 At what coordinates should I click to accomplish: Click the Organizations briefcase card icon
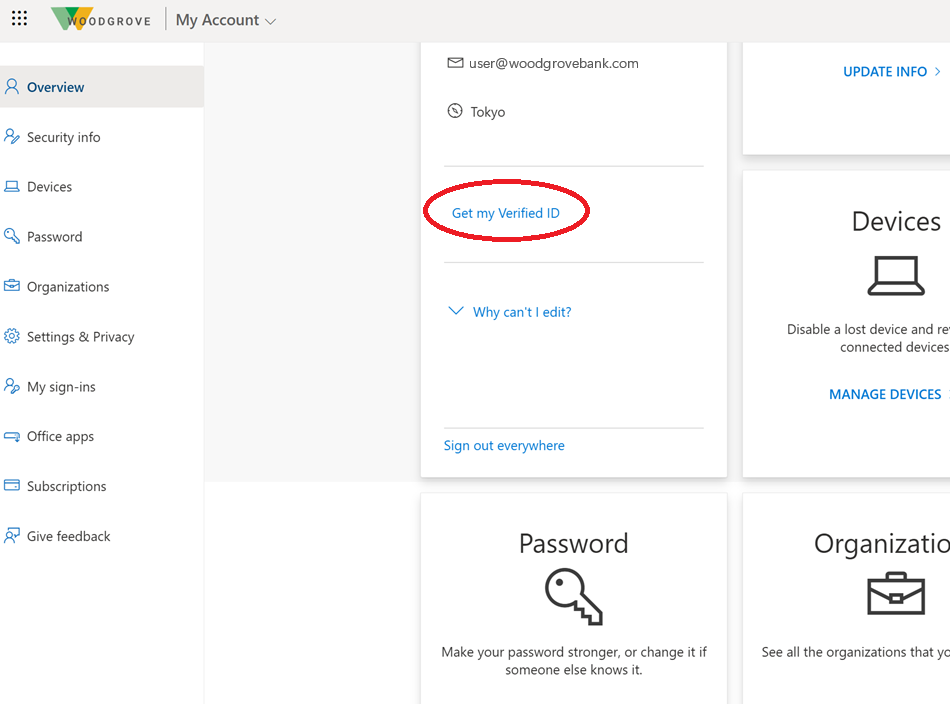(895, 593)
